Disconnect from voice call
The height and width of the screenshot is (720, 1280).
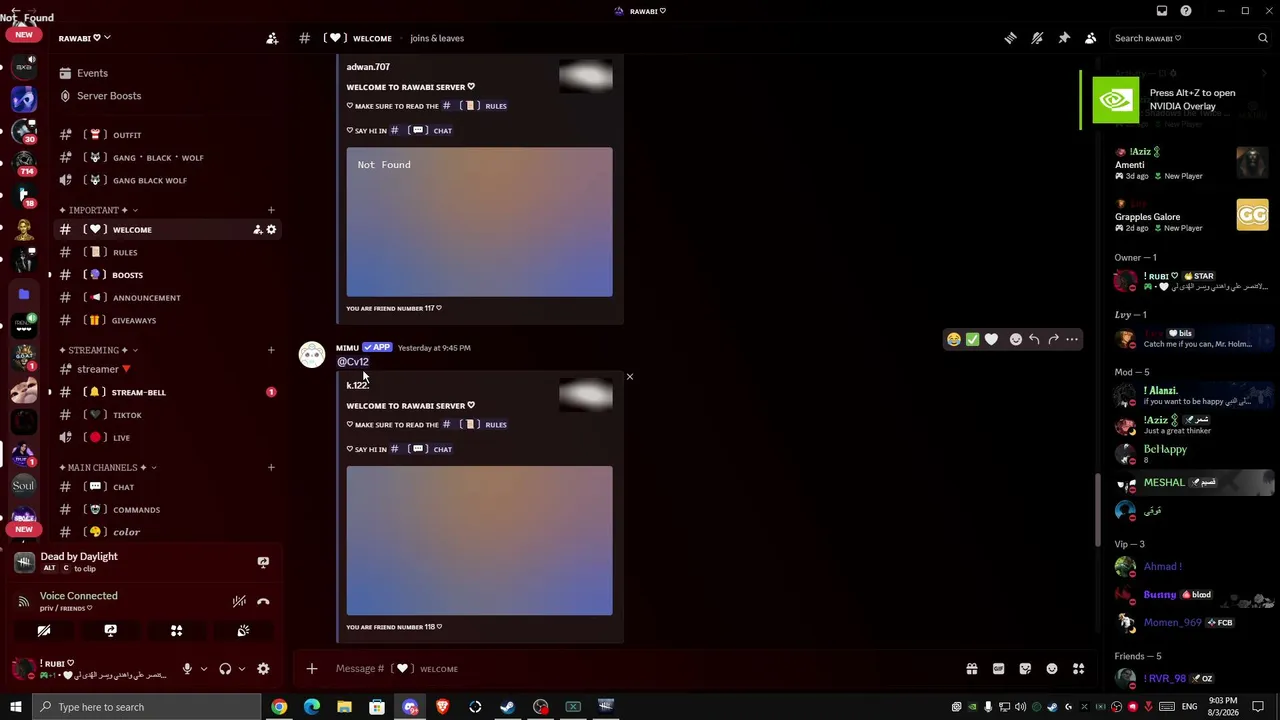pos(263,601)
